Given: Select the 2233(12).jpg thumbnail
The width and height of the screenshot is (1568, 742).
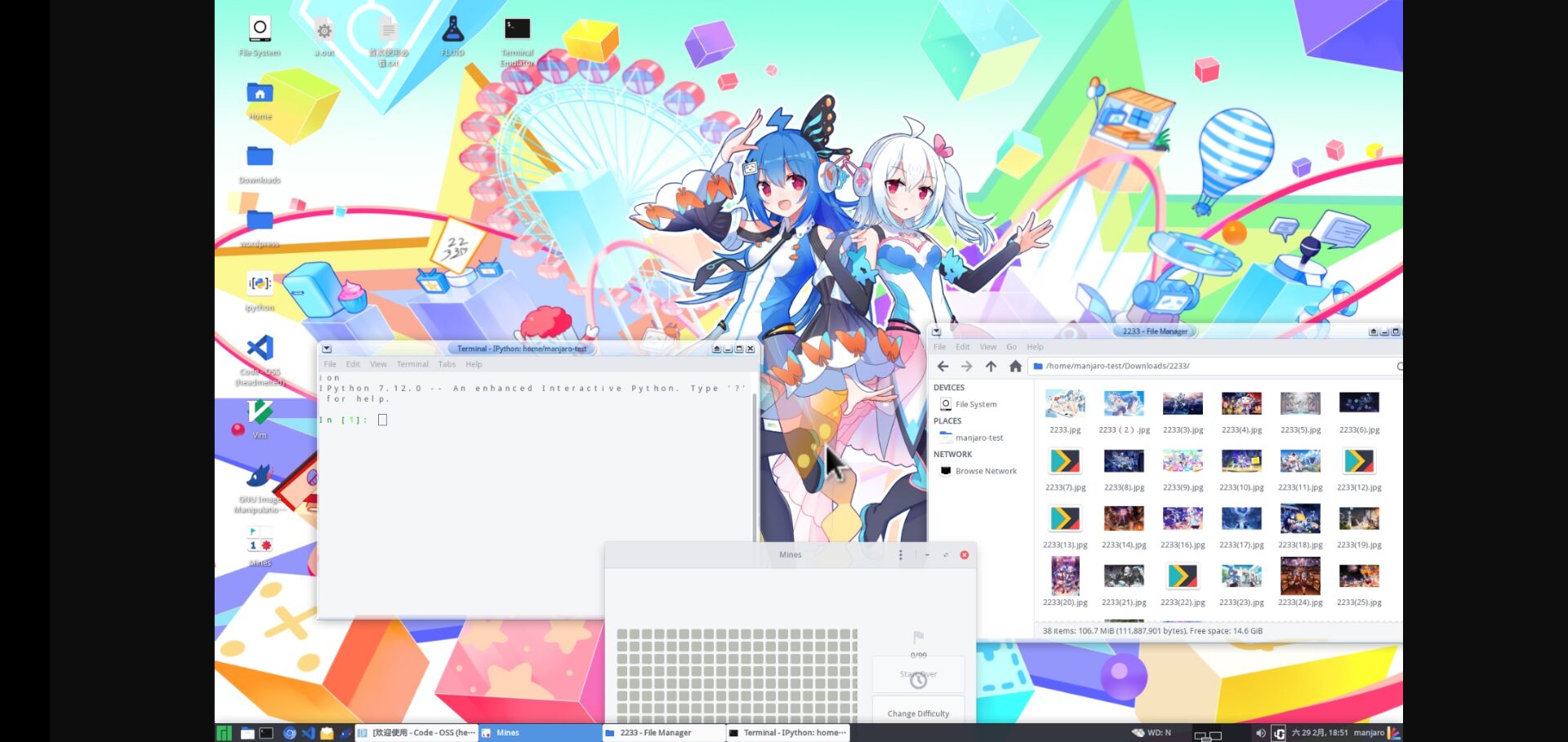Looking at the screenshot, I should click(1359, 461).
